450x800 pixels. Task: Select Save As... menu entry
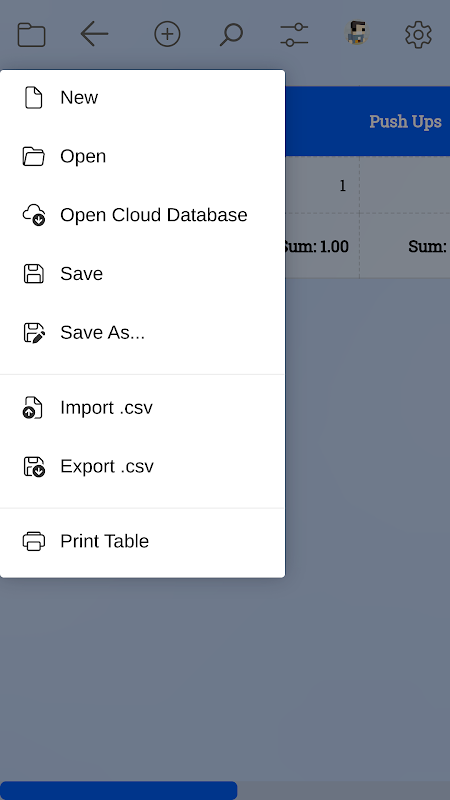142,332
